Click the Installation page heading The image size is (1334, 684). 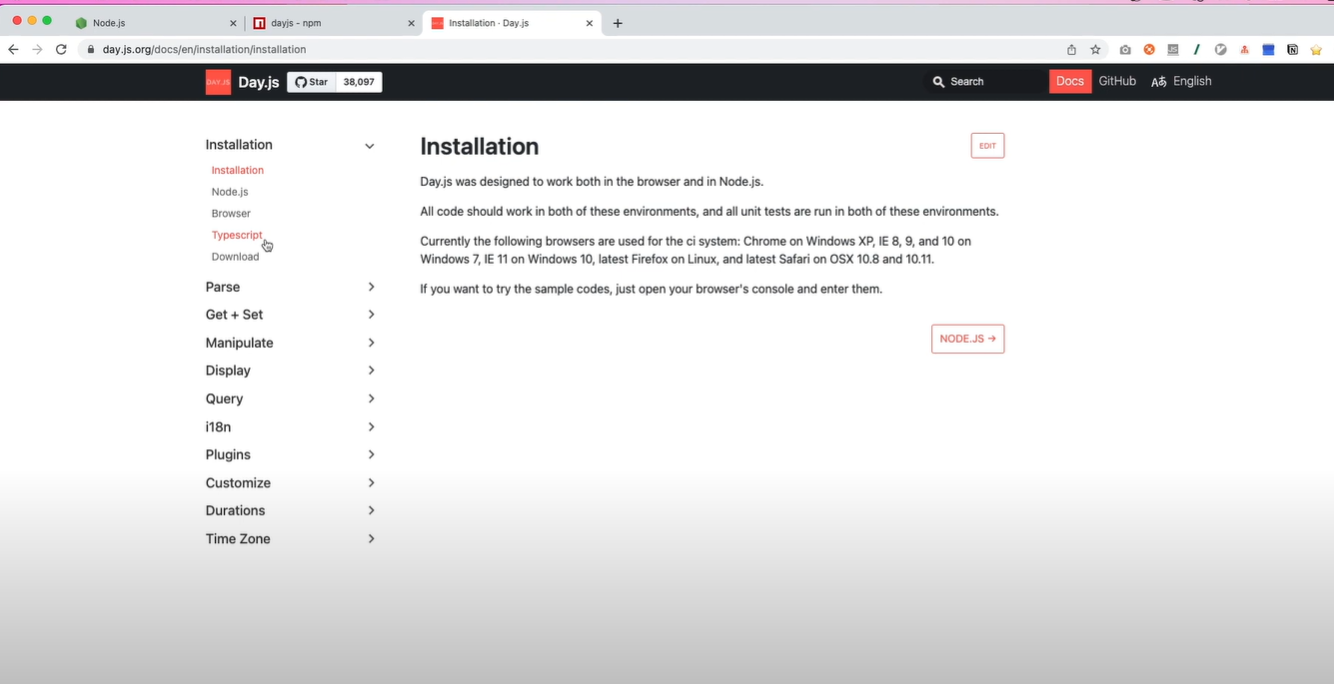click(479, 146)
